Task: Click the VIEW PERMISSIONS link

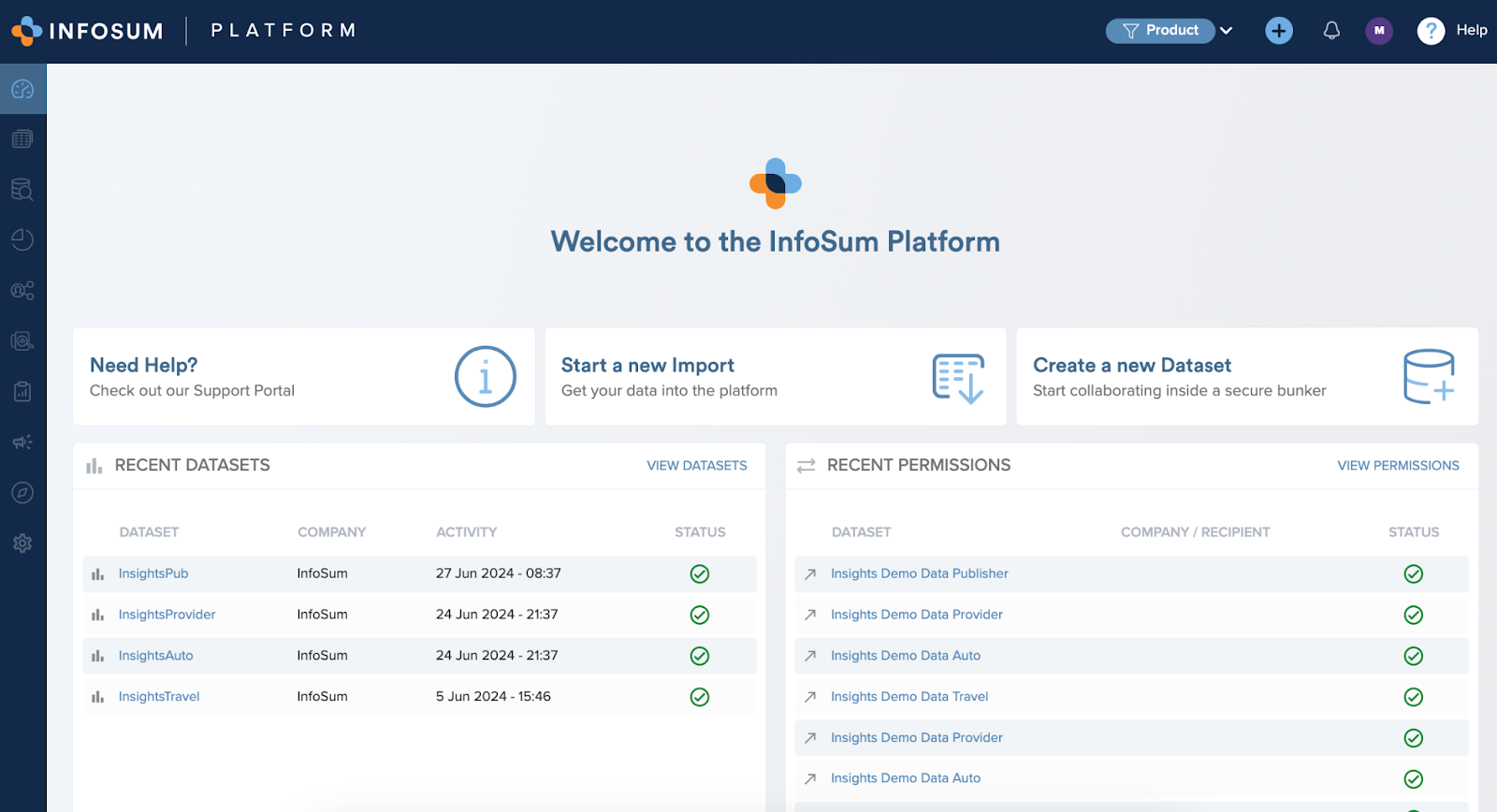Action: 1398,466
